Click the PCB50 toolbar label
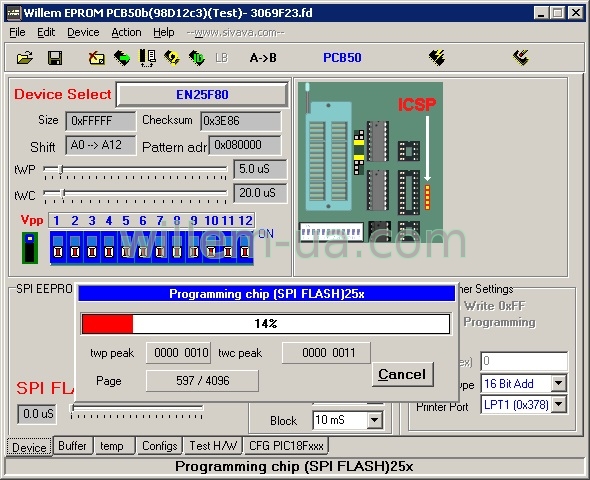The height and width of the screenshot is (480, 590). click(x=342, y=58)
